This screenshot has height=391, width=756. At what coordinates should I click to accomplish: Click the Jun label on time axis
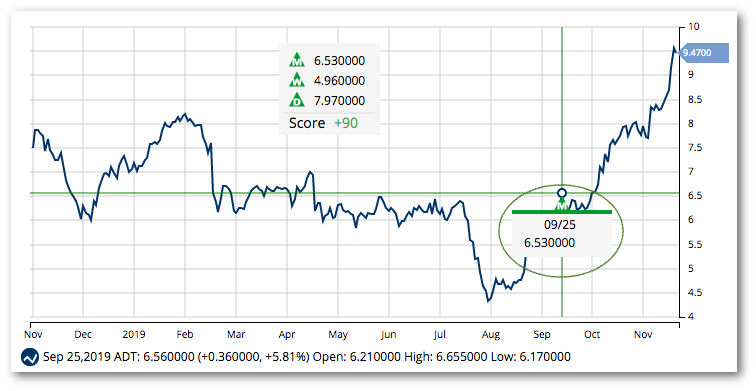click(x=389, y=335)
